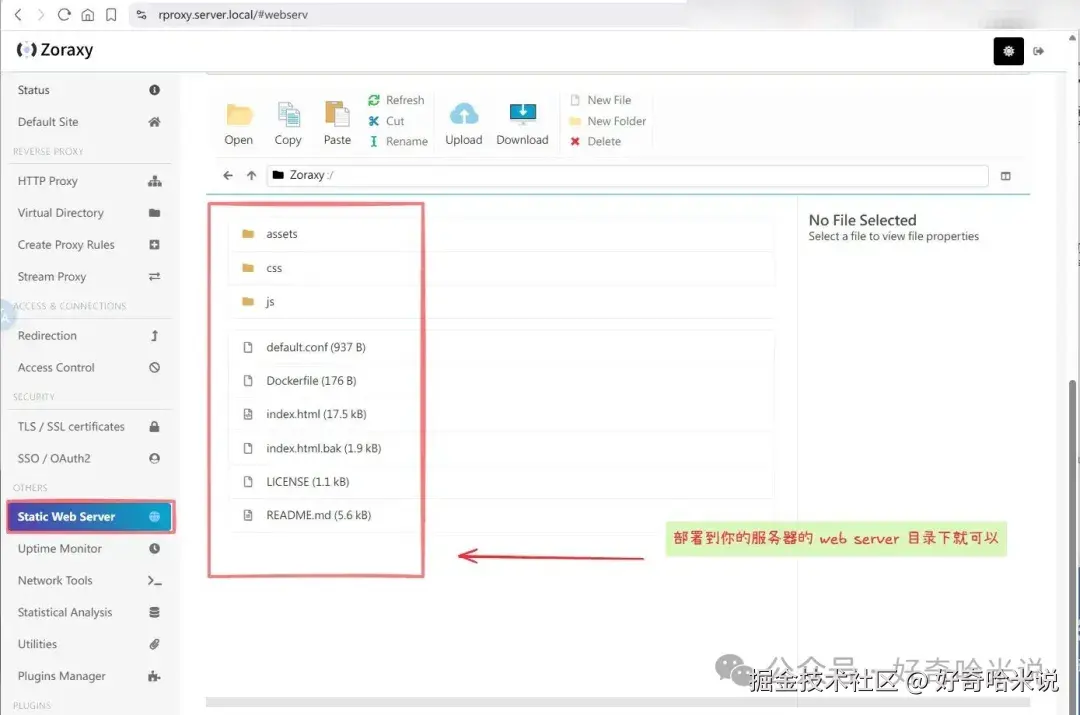1080x715 pixels.
Task: Open TLS / SSL certificates page
Action: (90, 426)
